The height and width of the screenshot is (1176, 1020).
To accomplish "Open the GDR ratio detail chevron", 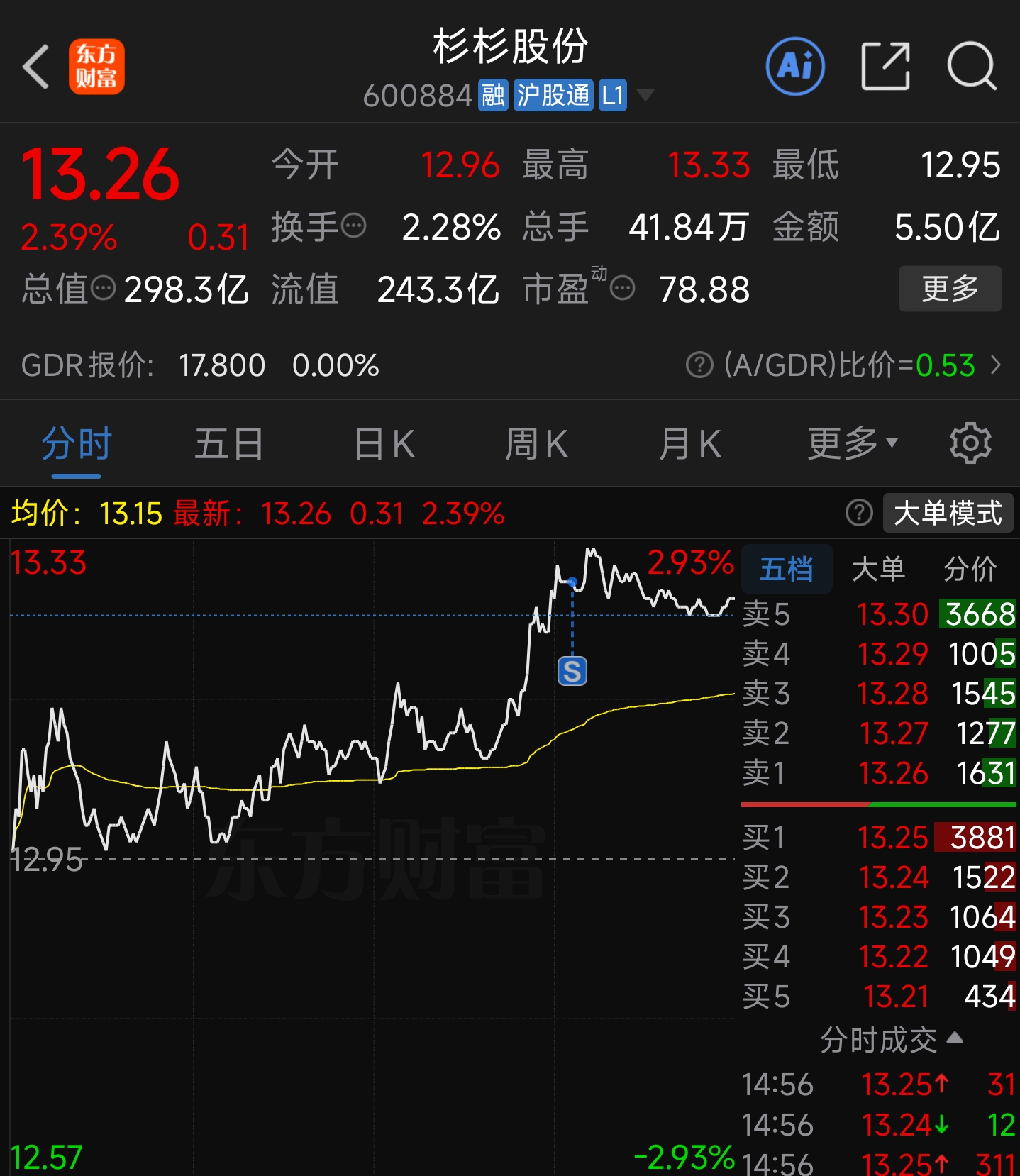I will [996, 365].
